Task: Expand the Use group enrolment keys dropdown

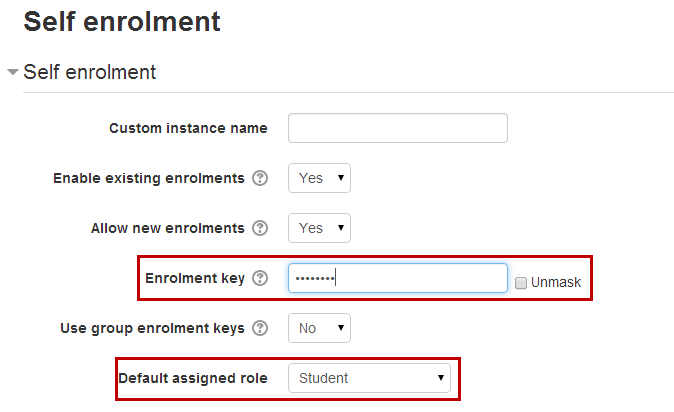Action: 319,328
